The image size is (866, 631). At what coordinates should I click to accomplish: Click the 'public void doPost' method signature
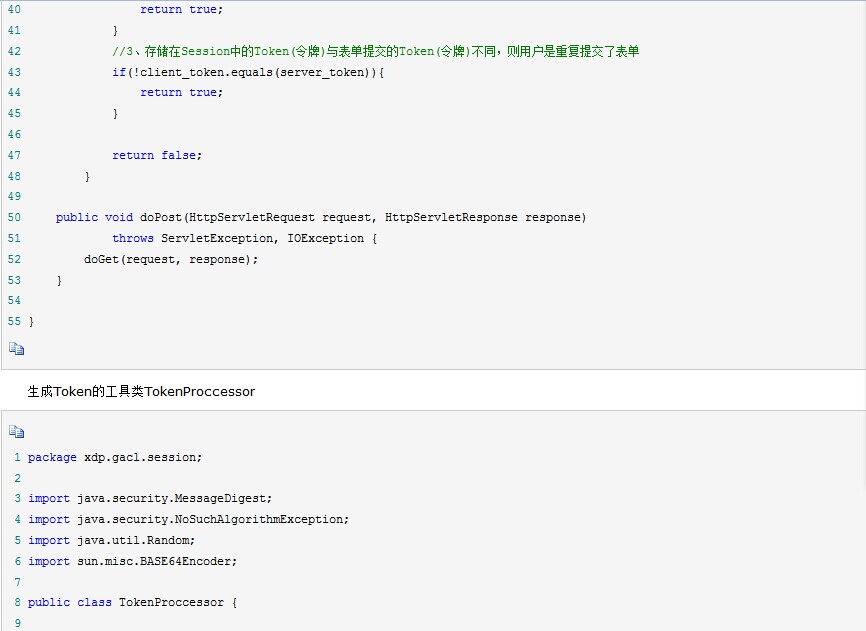coord(321,217)
